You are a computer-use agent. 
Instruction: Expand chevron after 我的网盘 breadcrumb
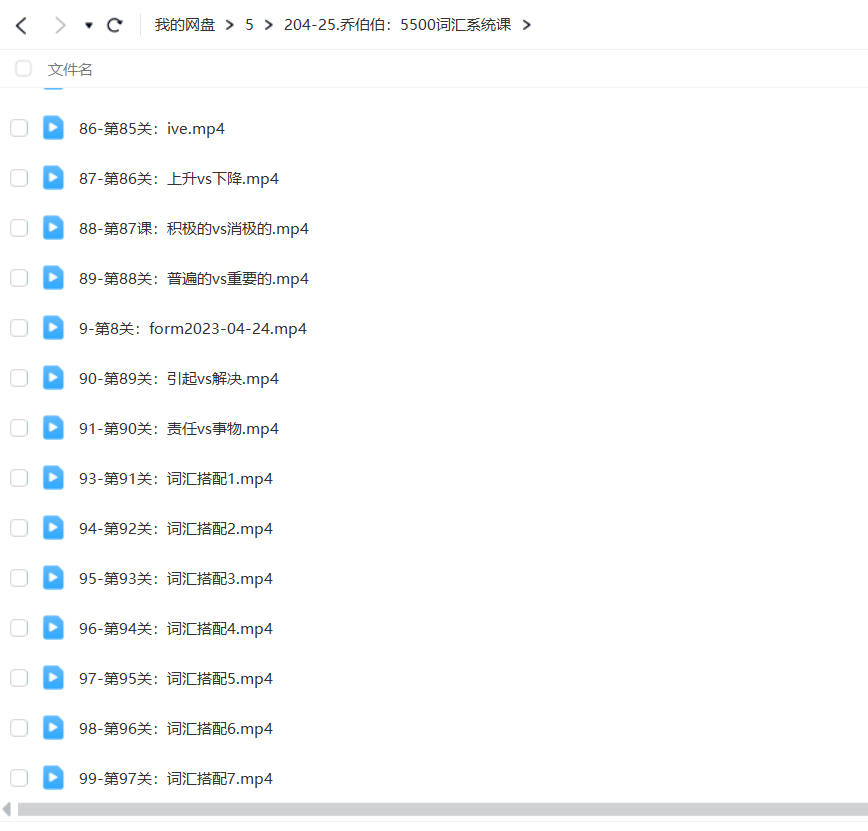(x=230, y=25)
